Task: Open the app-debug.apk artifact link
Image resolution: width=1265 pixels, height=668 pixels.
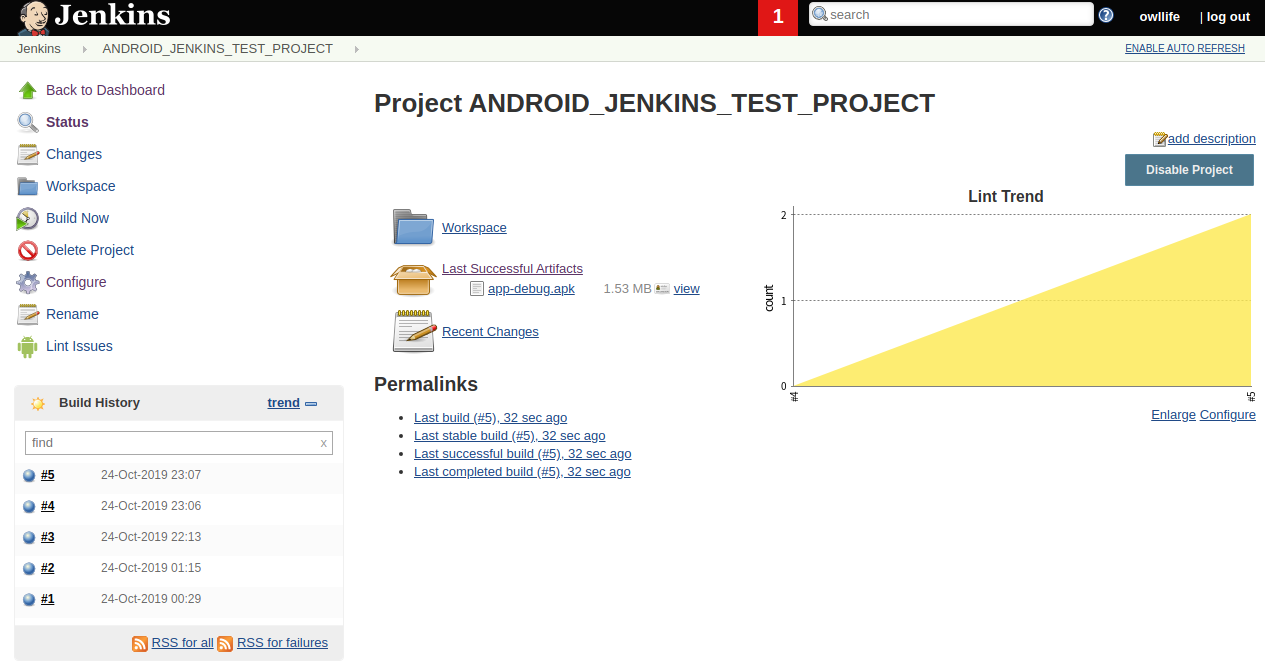Action: [531, 289]
